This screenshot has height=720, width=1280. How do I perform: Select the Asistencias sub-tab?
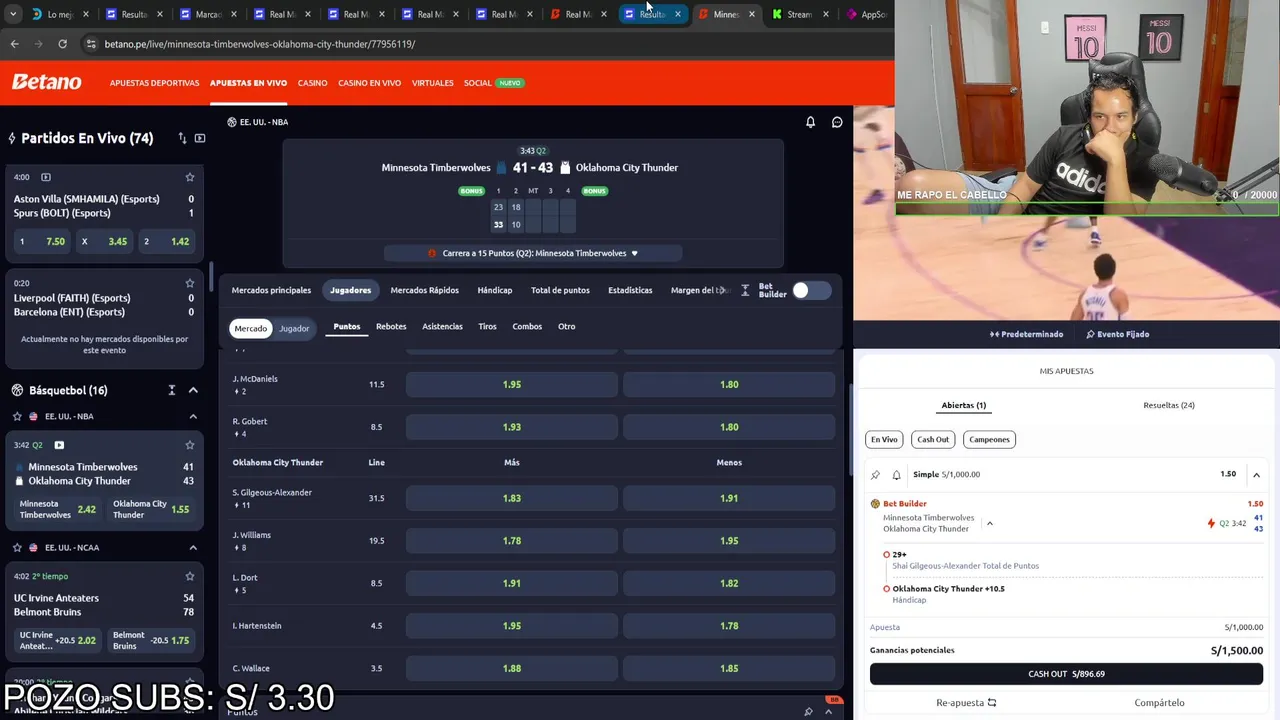pyautogui.click(x=442, y=326)
